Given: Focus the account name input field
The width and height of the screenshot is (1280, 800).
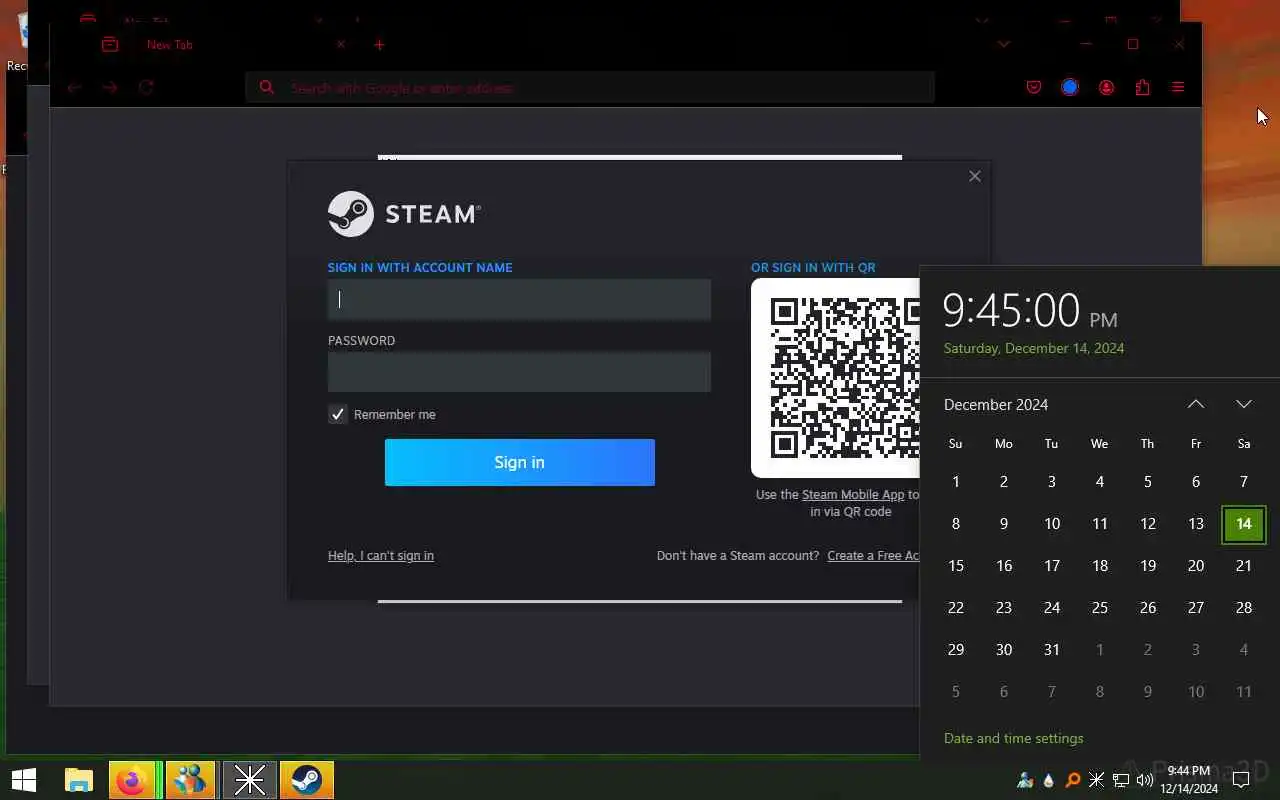Looking at the screenshot, I should tap(519, 299).
